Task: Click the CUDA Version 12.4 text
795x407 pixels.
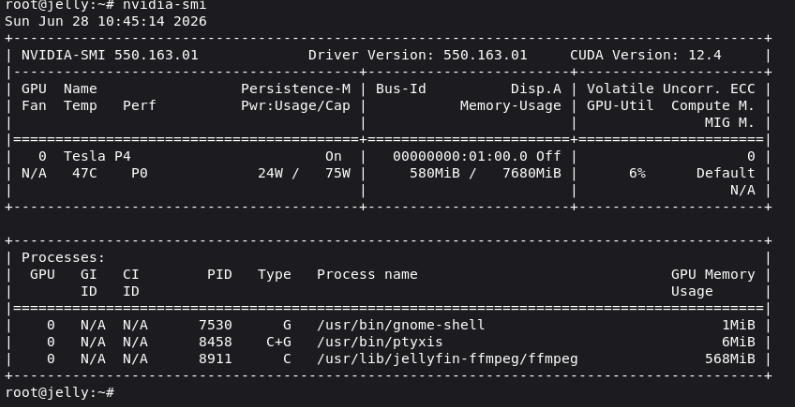Action: point(645,55)
